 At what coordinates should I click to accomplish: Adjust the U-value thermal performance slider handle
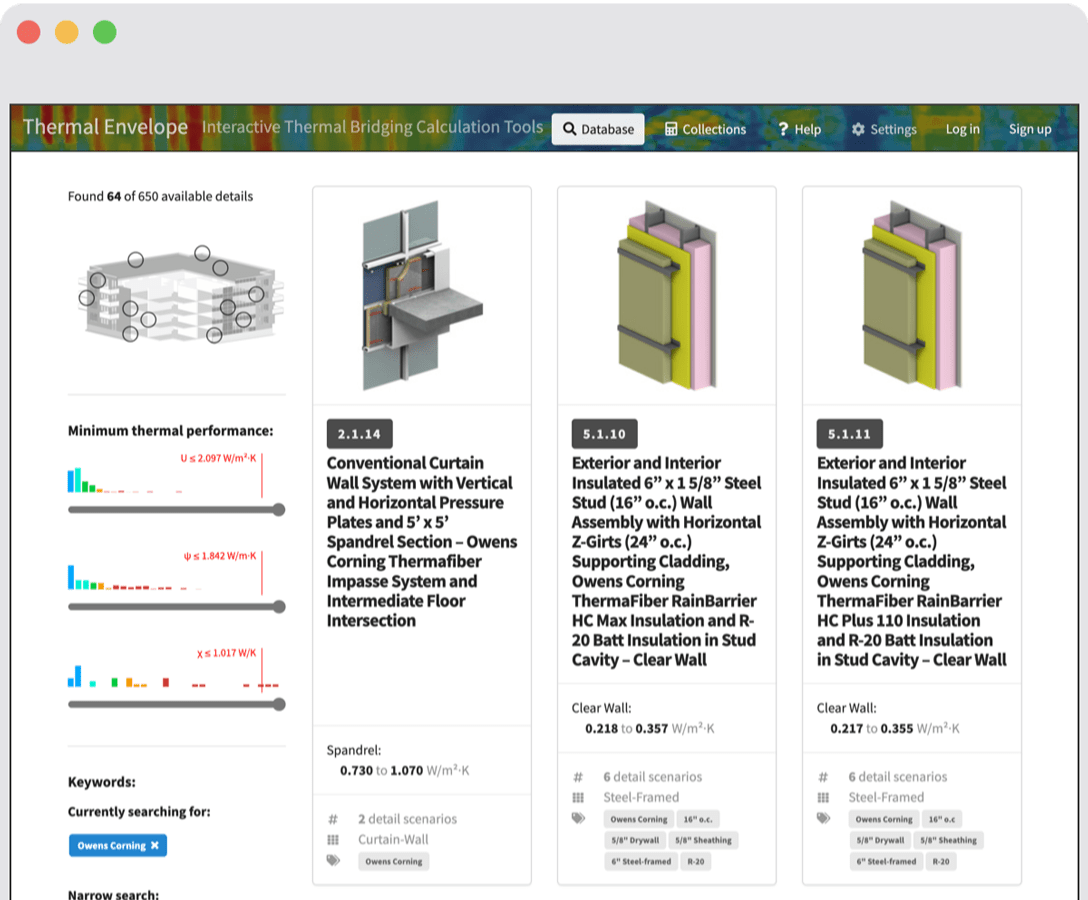279,510
